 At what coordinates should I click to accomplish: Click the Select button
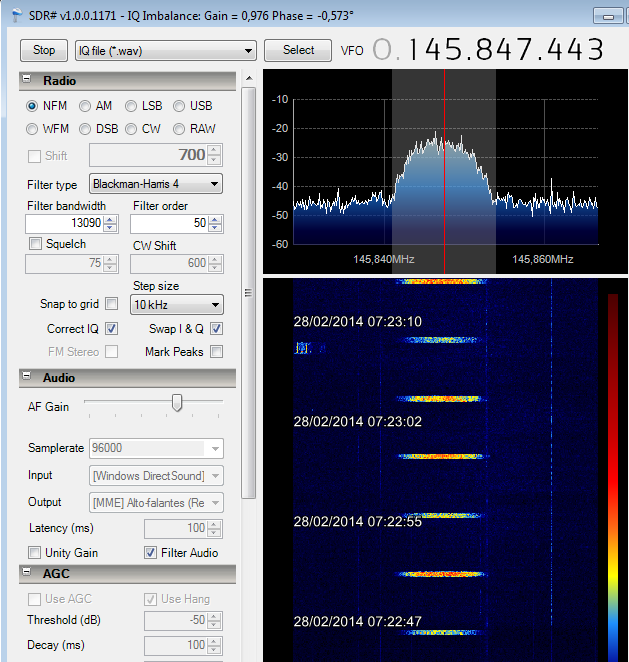point(298,50)
